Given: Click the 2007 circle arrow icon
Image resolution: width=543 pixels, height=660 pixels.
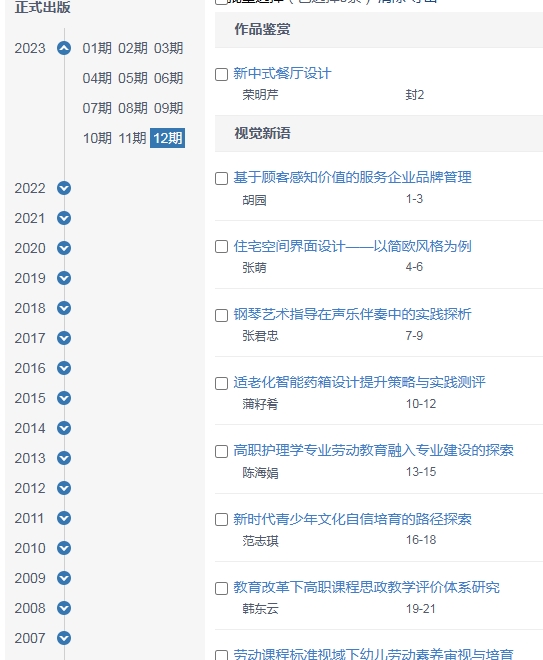Looking at the screenshot, I should coord(64,638).
